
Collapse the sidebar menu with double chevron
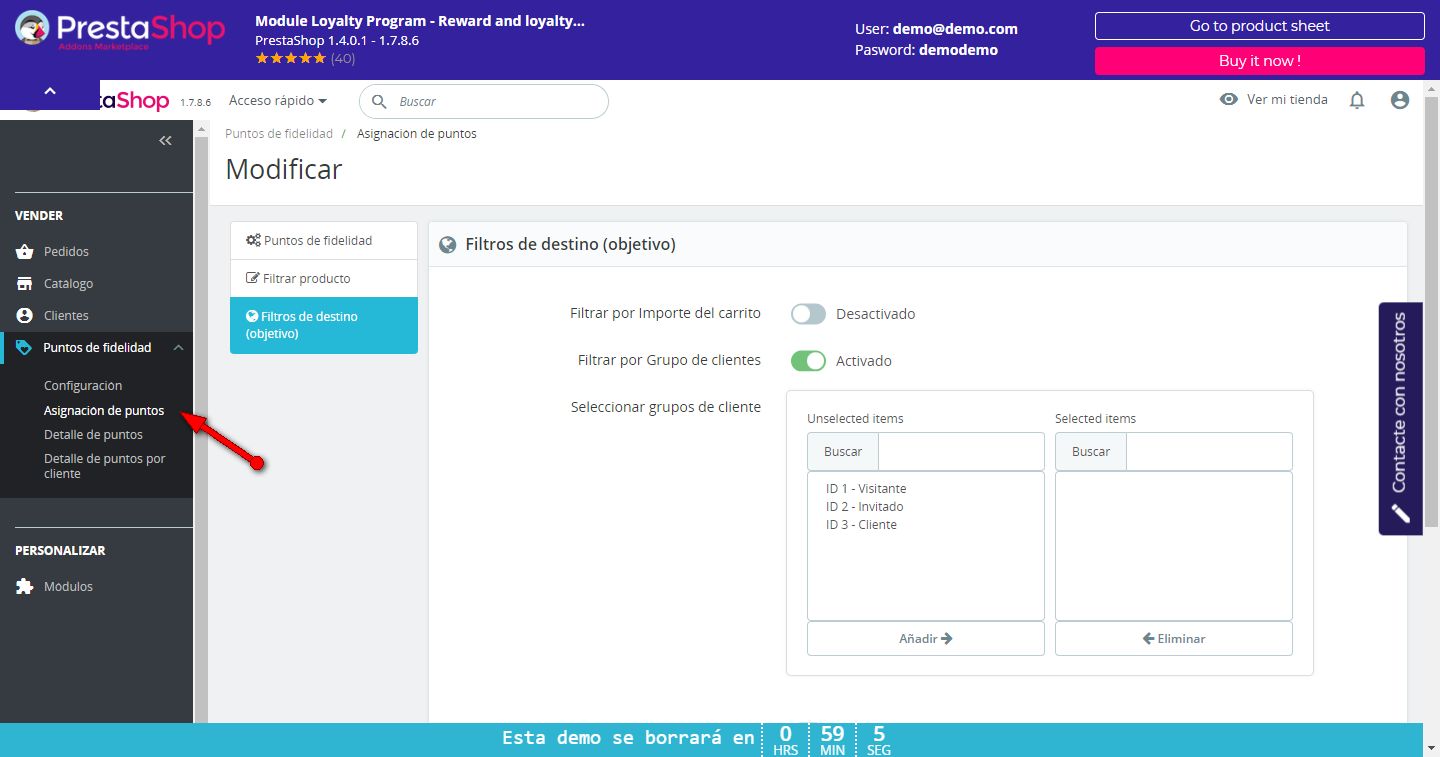(166, 141)
